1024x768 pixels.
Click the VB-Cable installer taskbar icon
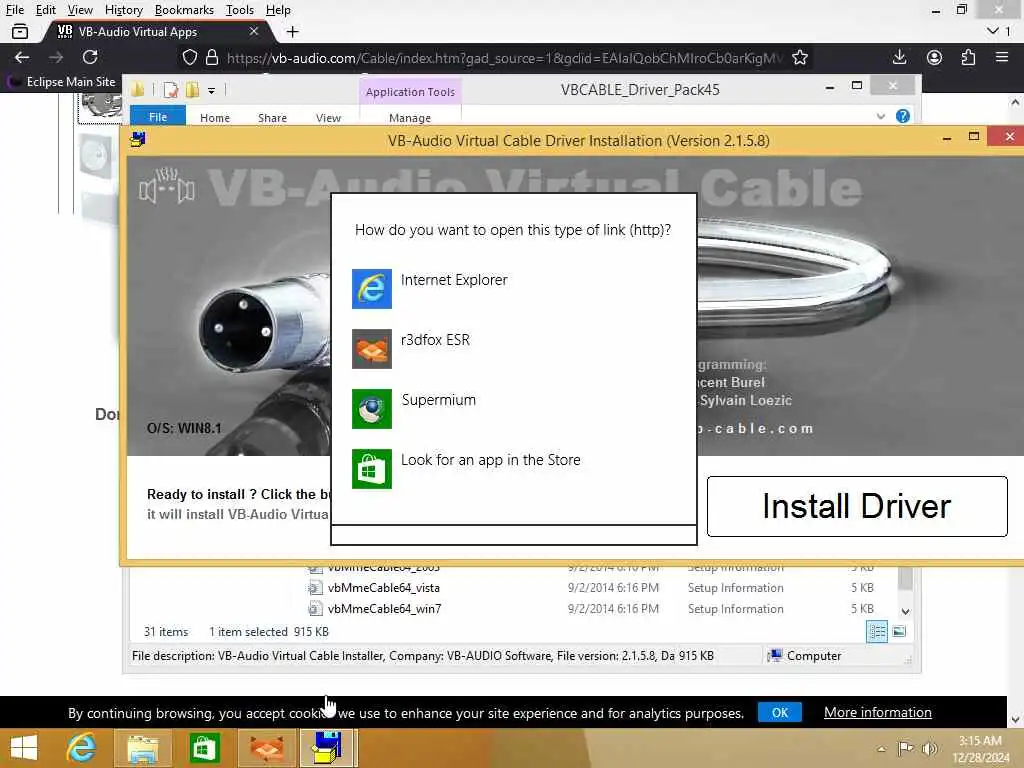[x=328, y=748]
